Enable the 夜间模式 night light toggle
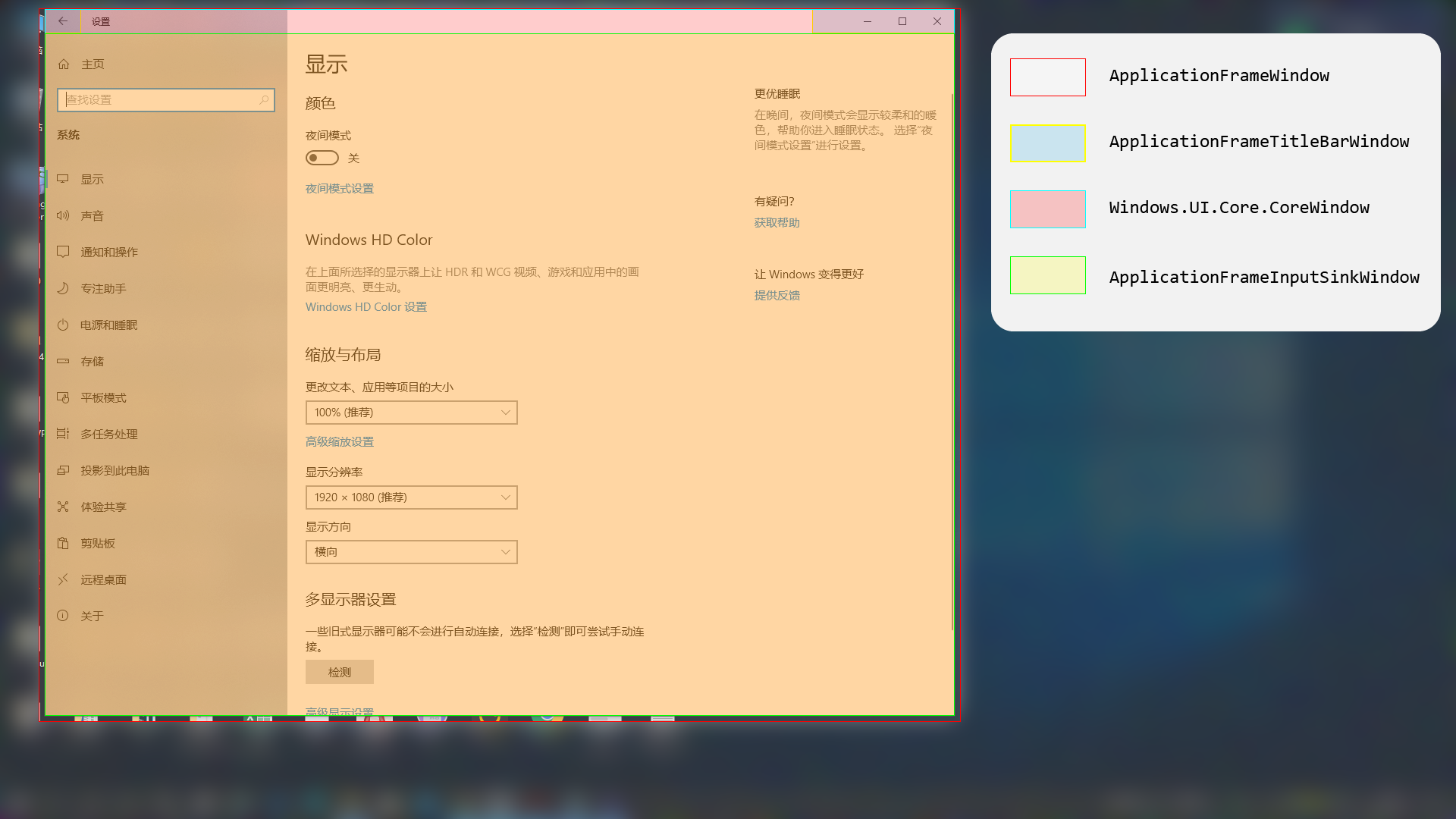 point(322,158)
